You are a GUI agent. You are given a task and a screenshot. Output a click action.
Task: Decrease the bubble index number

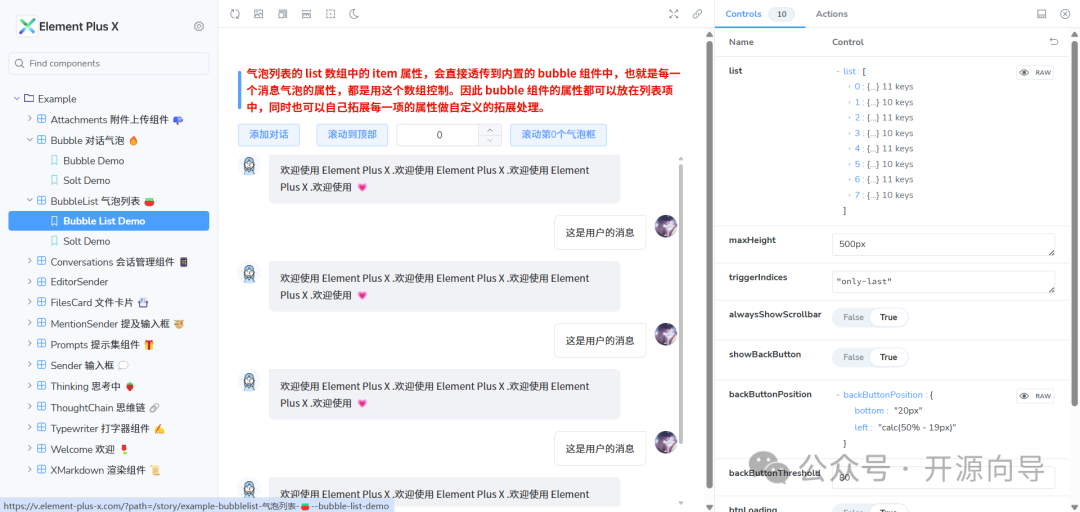490,141
